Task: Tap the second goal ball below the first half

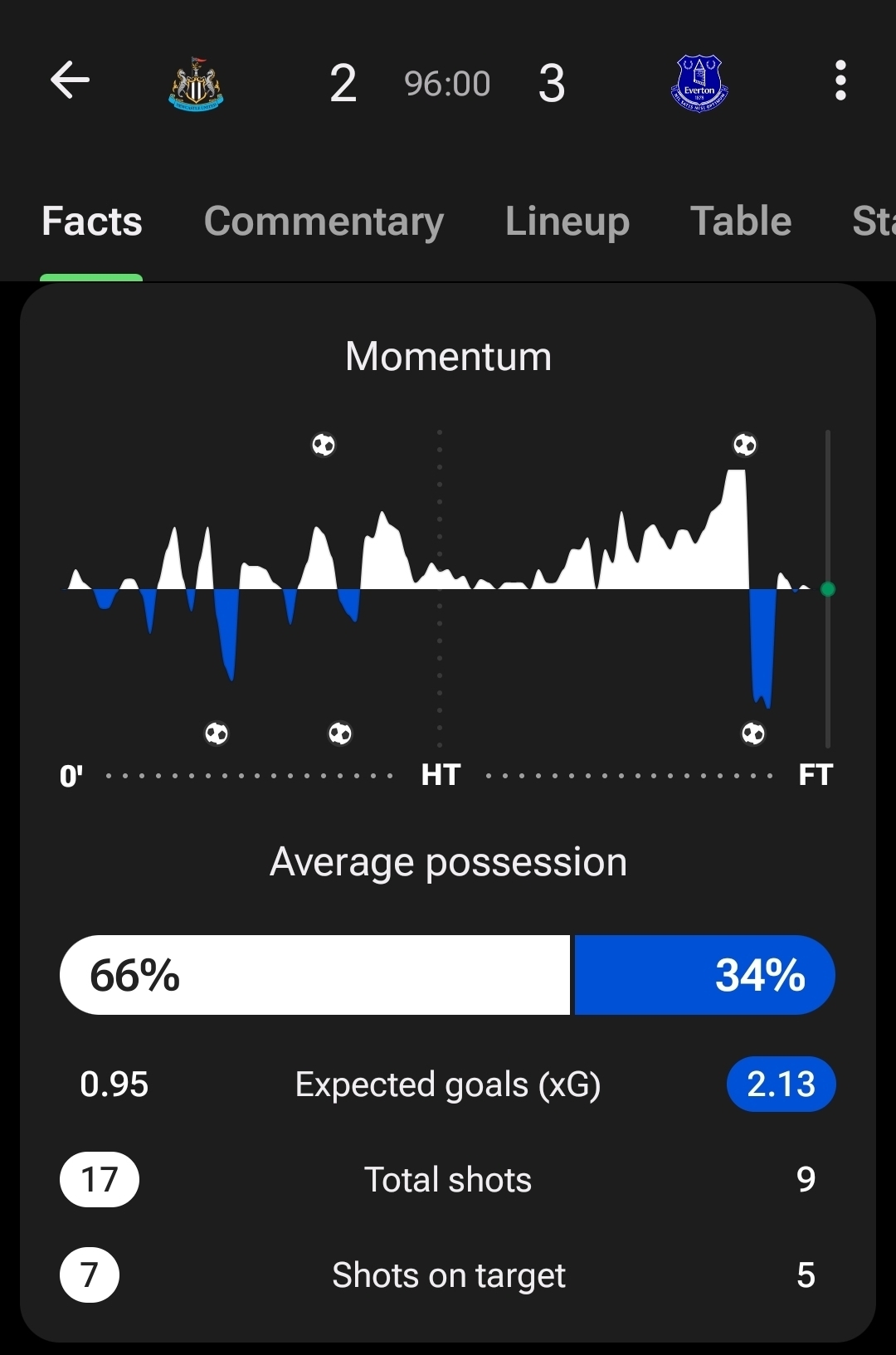Action: click(340, 734)
